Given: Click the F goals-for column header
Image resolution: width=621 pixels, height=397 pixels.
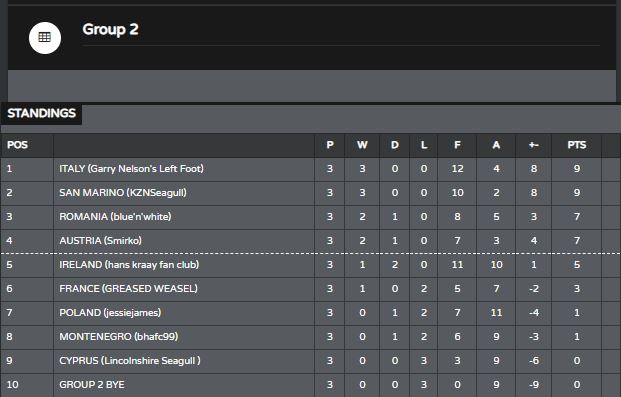Looking at the screenshot, I should (x=457, y=145).
